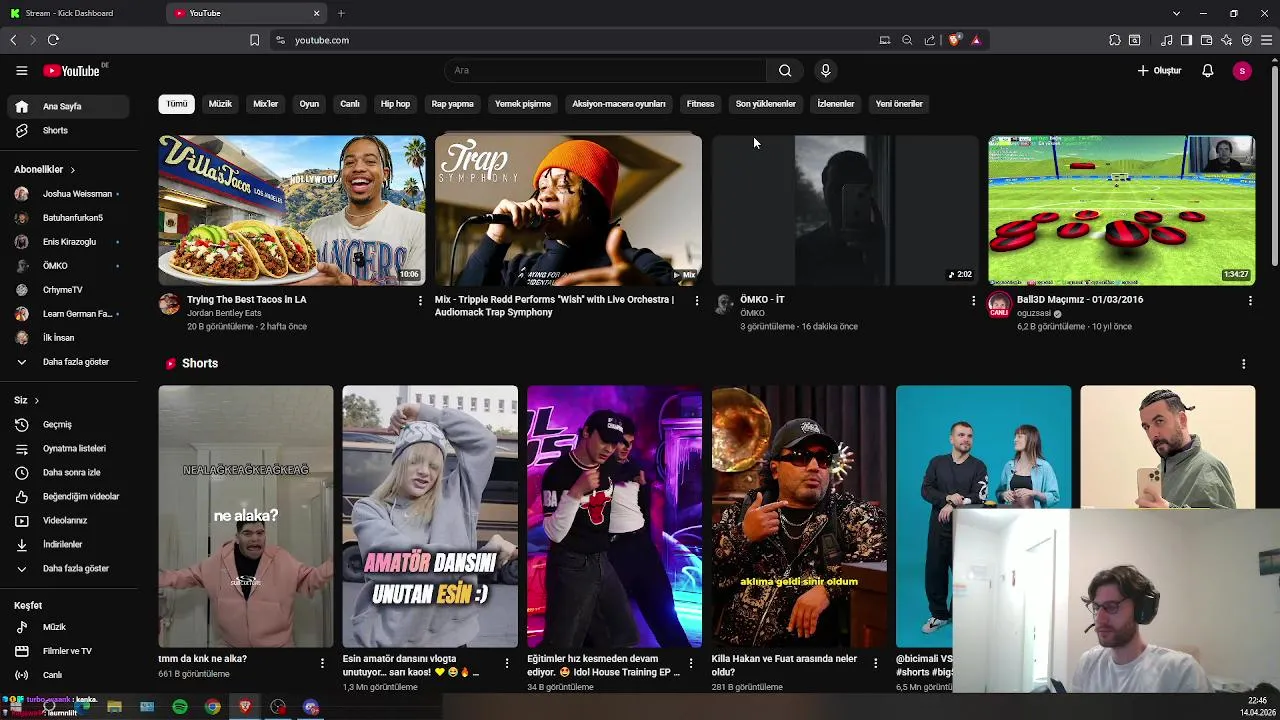Viewport: 1280px width, 720px height.
Task: Open Oynatma listeleri playlists
Action: [x=66, y=448]
